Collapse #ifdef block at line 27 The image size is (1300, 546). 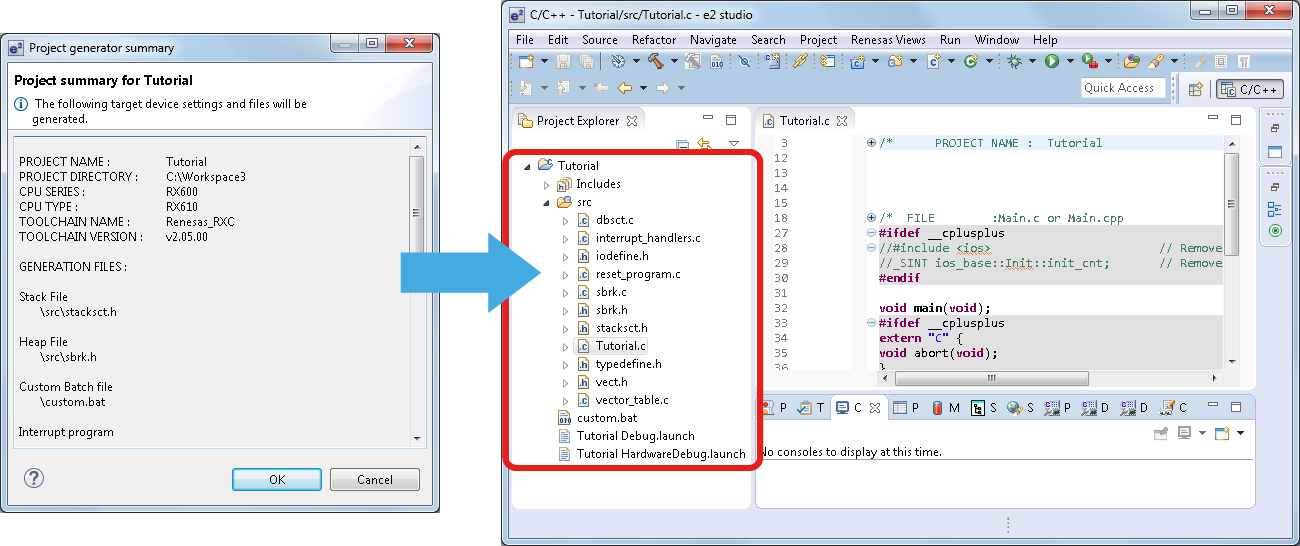pyautogui.click(x=872, y=233)
